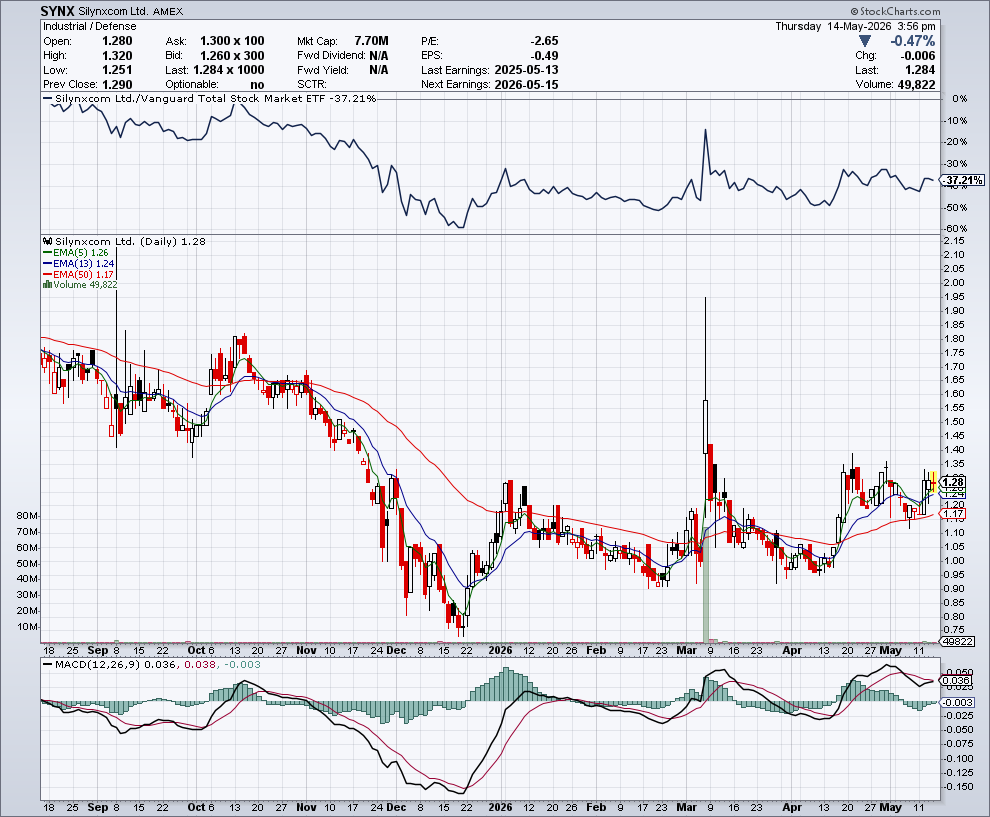990x817 pixels.
Task: Click the Fwd Yield N/A value
Action: coord(379,70)
